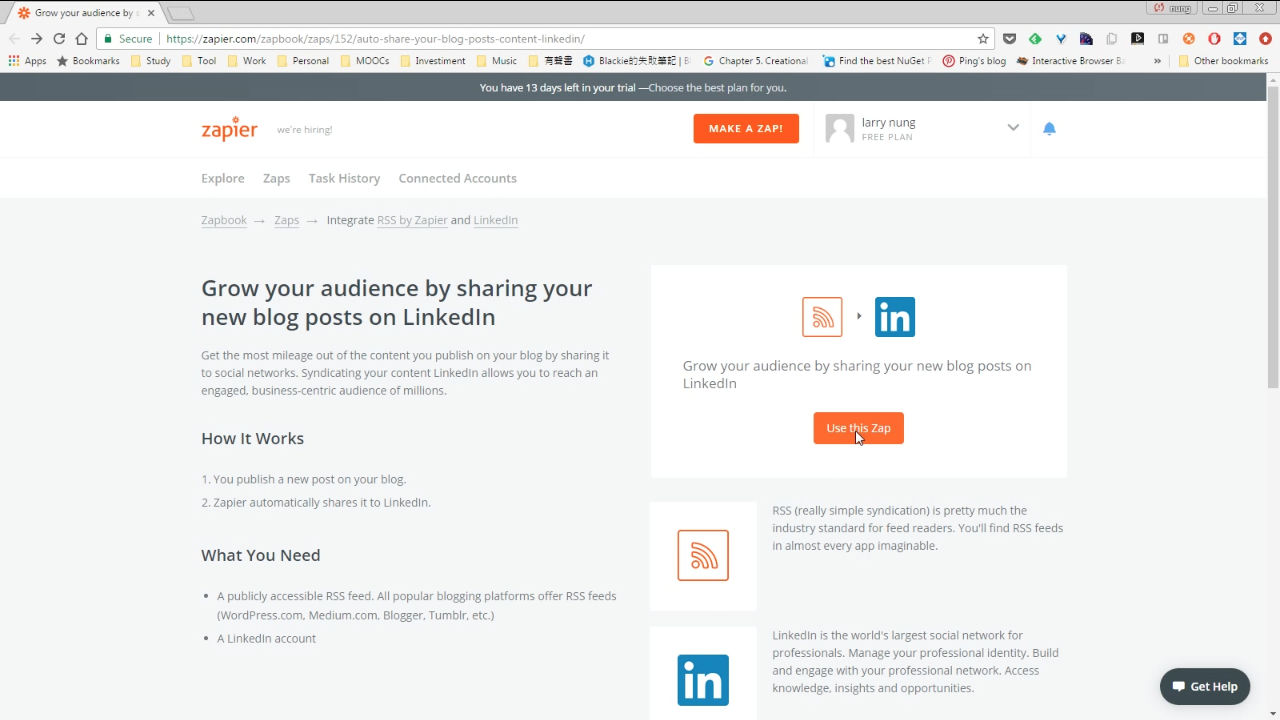Click the Zapier logo
1280x720 pixels.
click(x=229, y=129)
